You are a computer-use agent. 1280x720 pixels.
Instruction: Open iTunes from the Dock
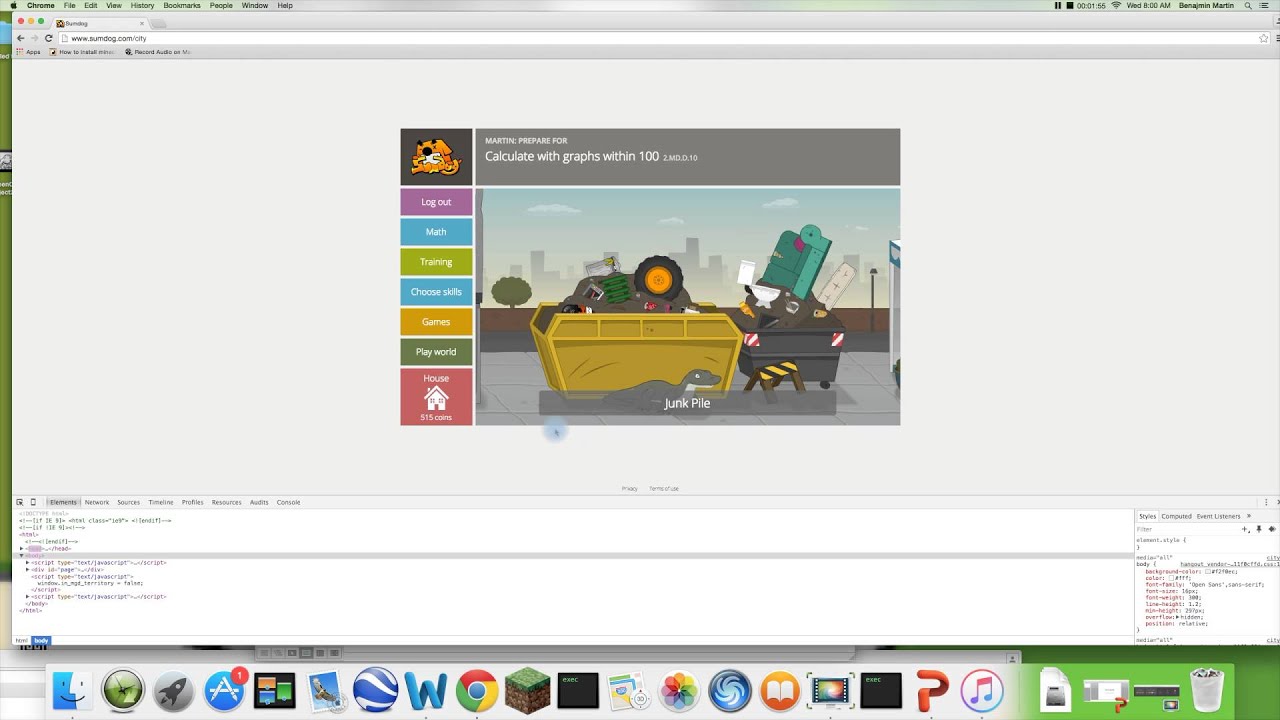(982, 691)
